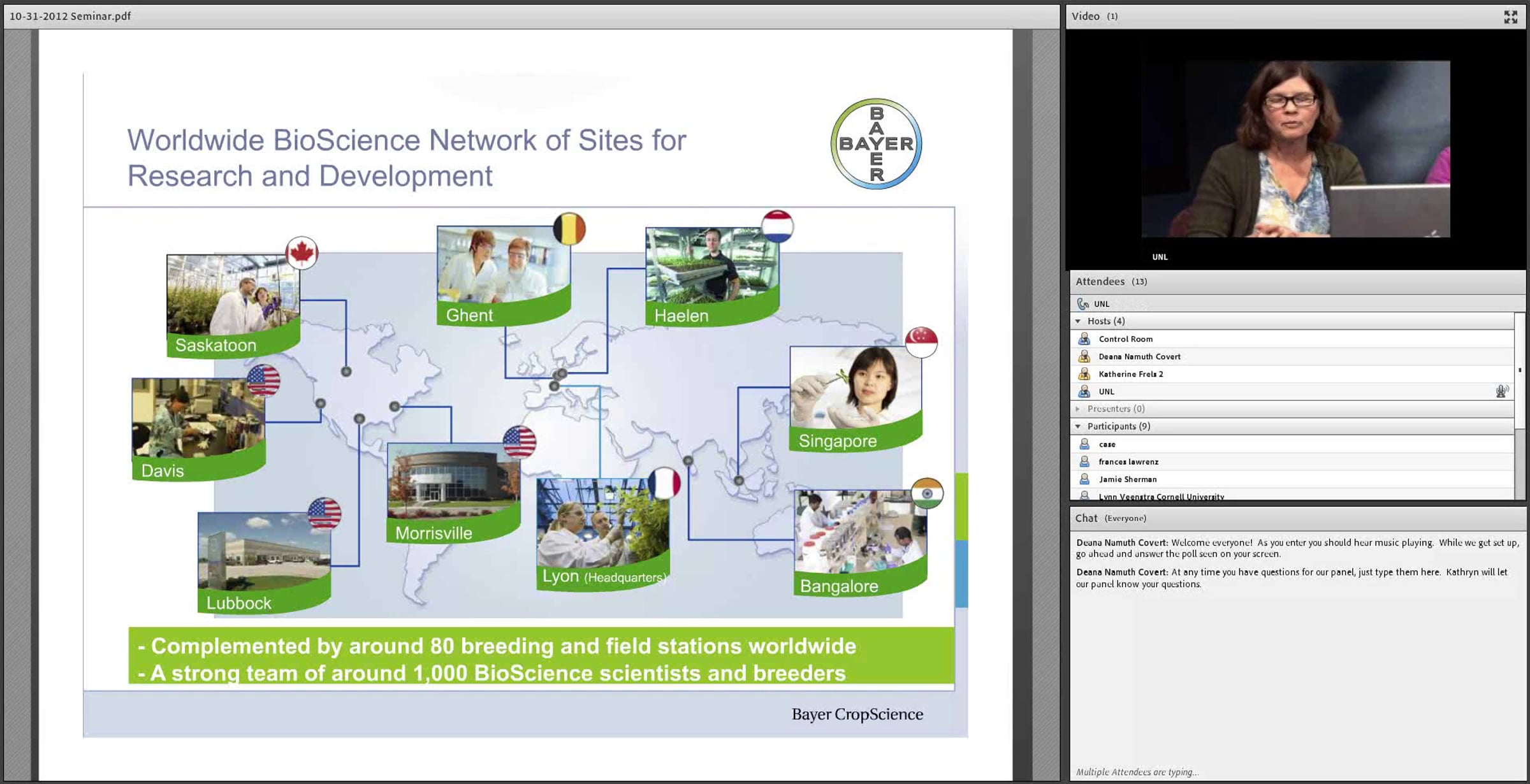Click the Haelen seedling photo

pyautogui.click(x=711, y=264)
